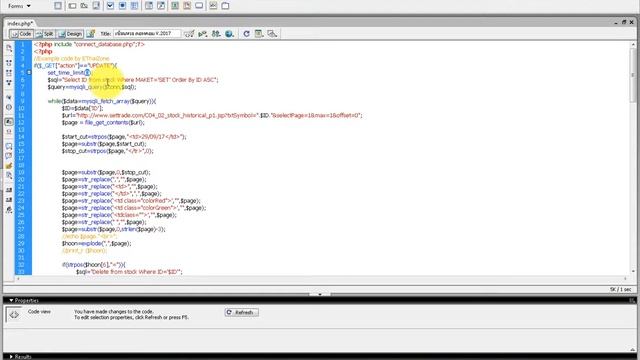Click Format Source Code icon
This screenshot has height=360, width=640.
coord(9,210)
